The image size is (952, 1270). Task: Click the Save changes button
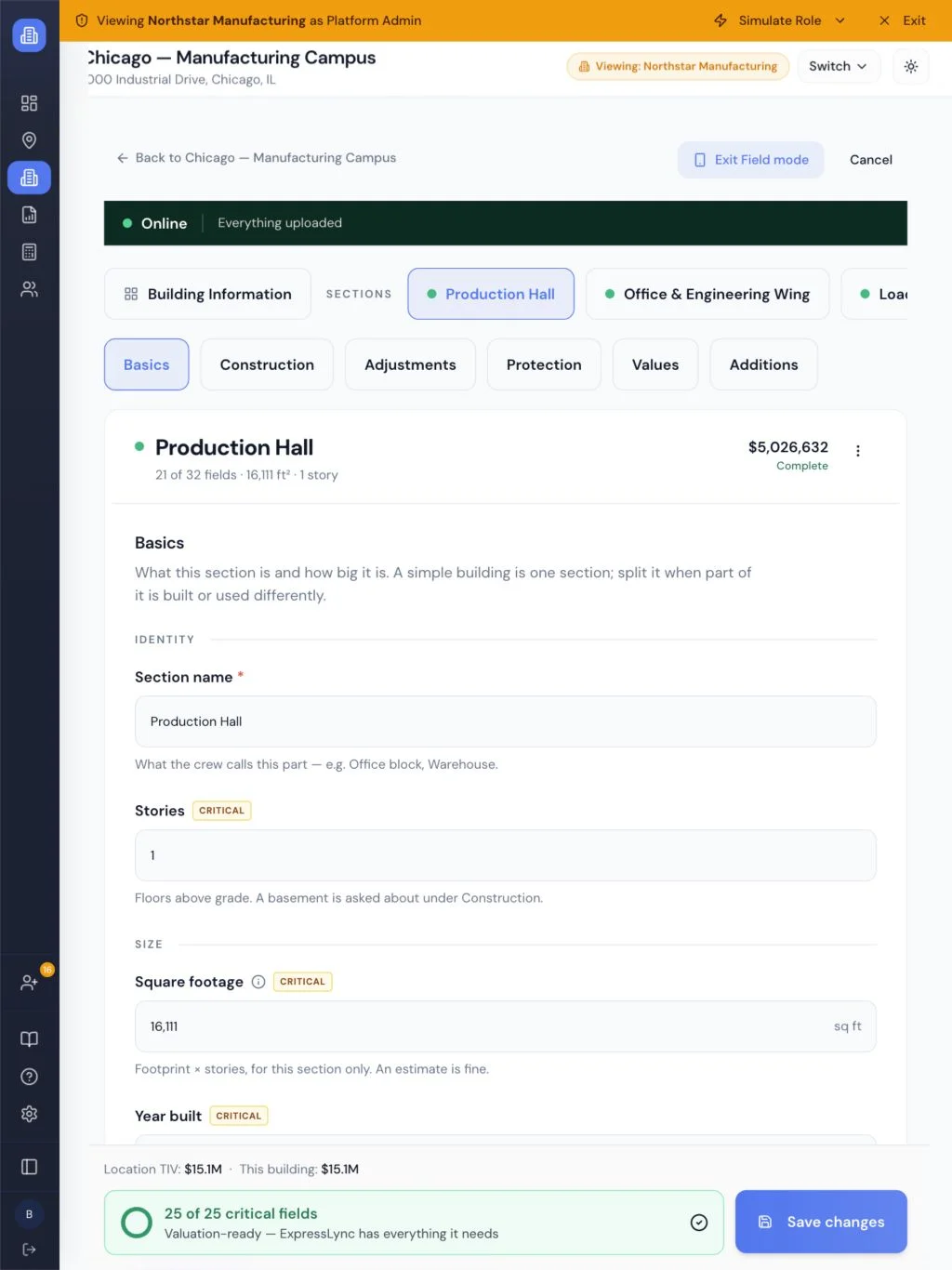coord(821,1222)
